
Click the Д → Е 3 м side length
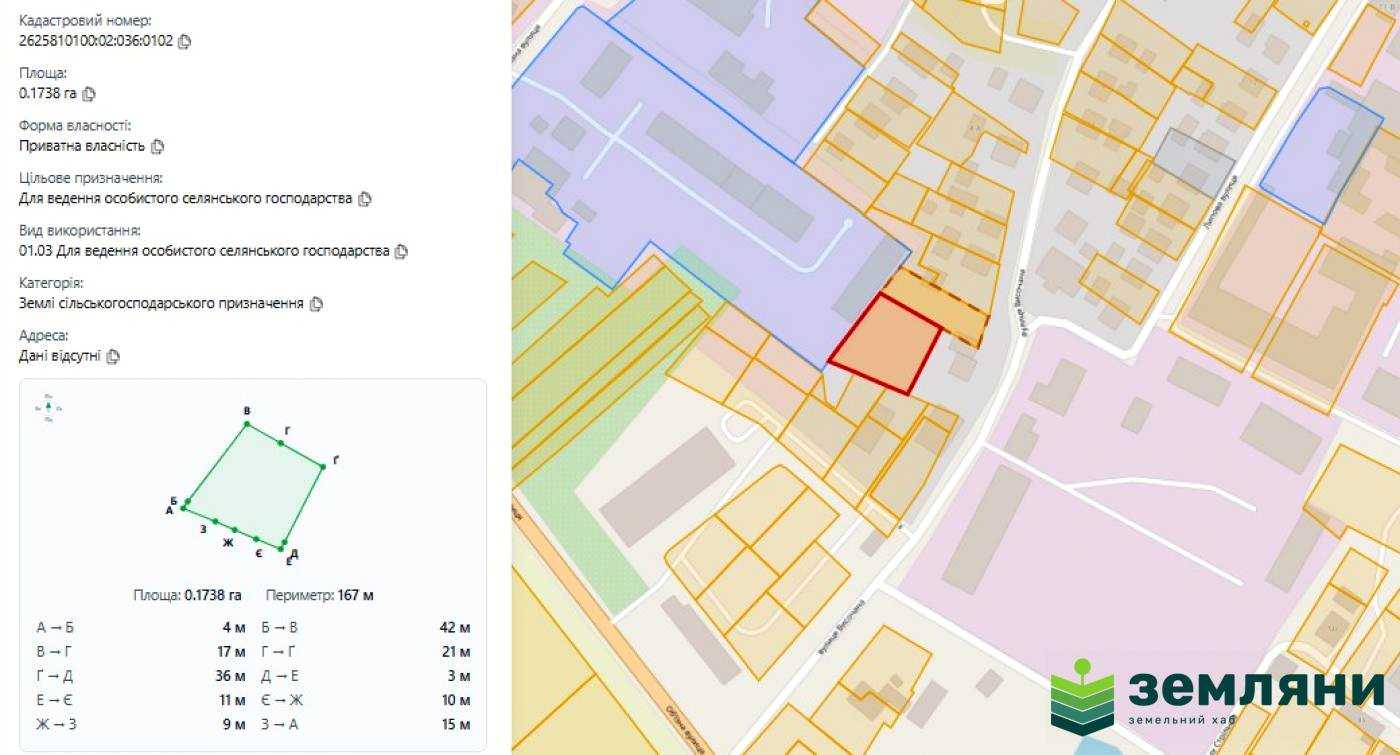coord(366,676)
